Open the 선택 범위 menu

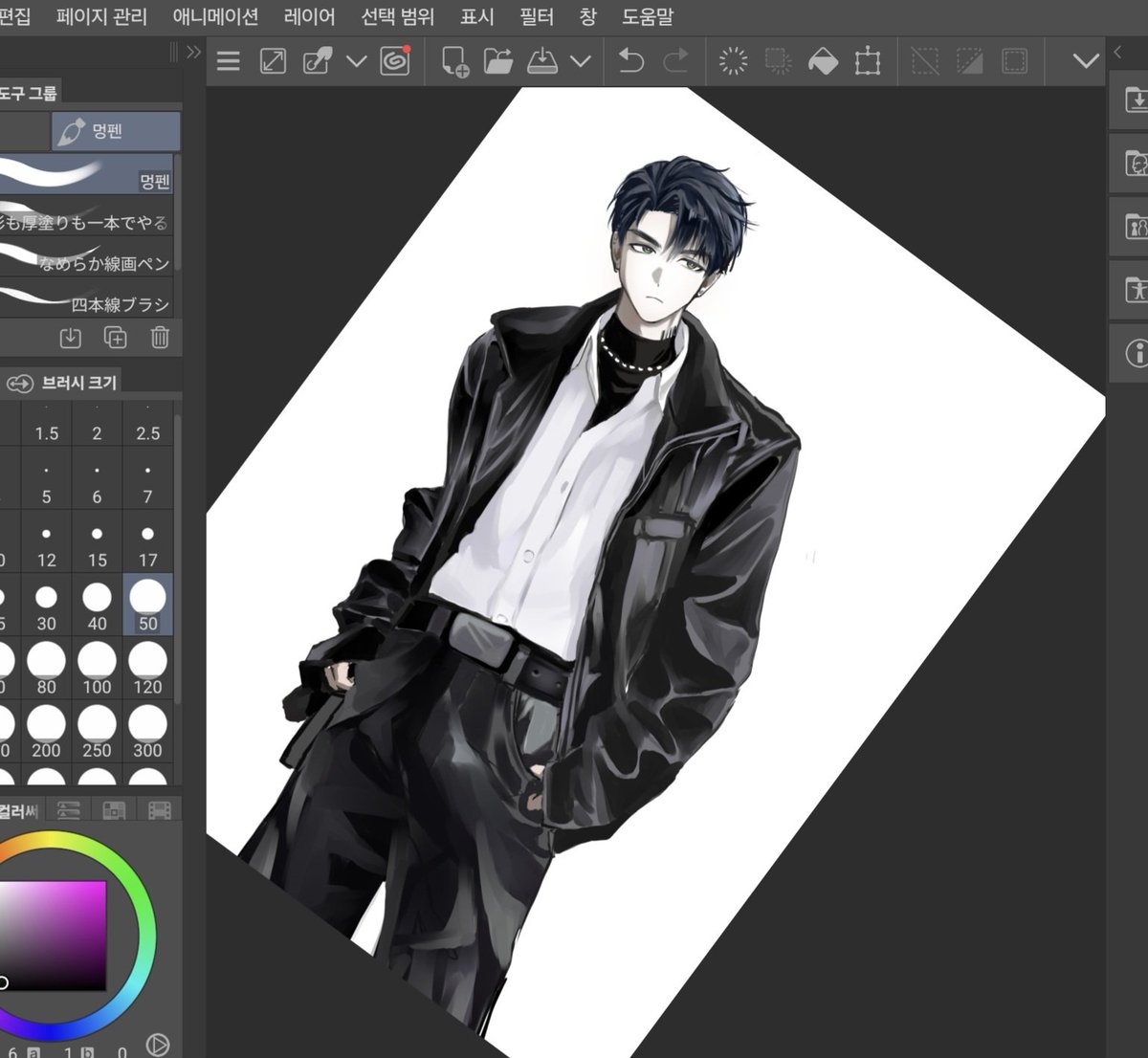point(397,16)
